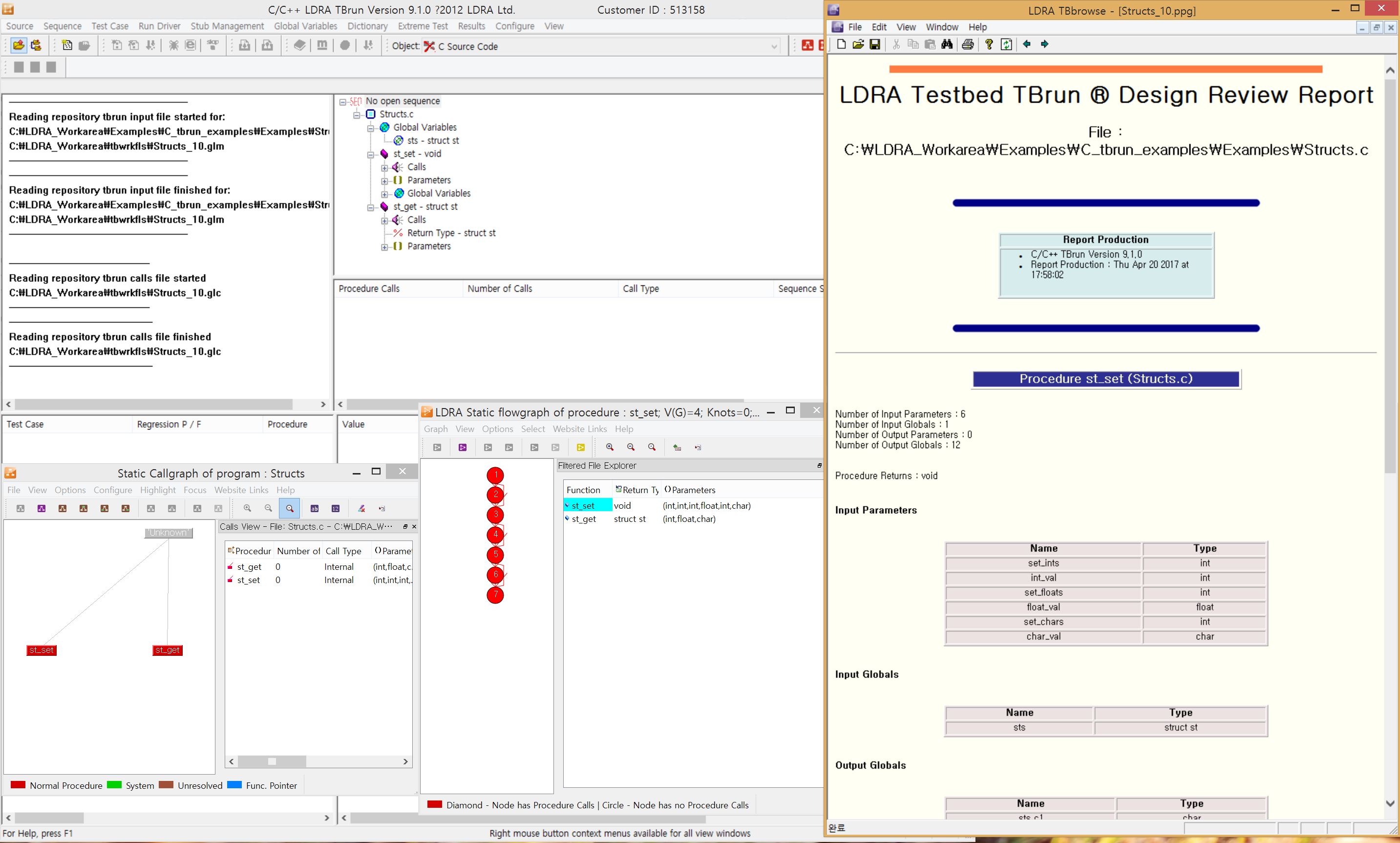This screenshot has width=1400, height=843.
Task: Select the st_get row in Calls View
Action: tap(319, 567)
